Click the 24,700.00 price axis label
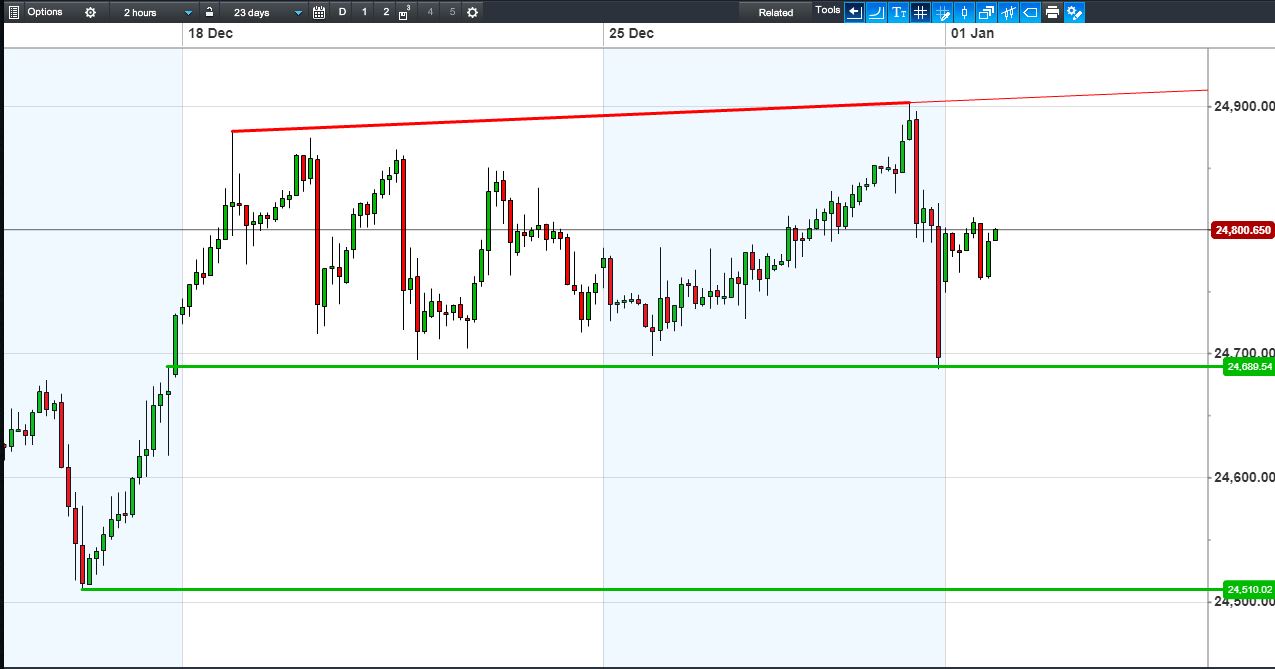1275x669 pixels. [x=1244, y=353]
